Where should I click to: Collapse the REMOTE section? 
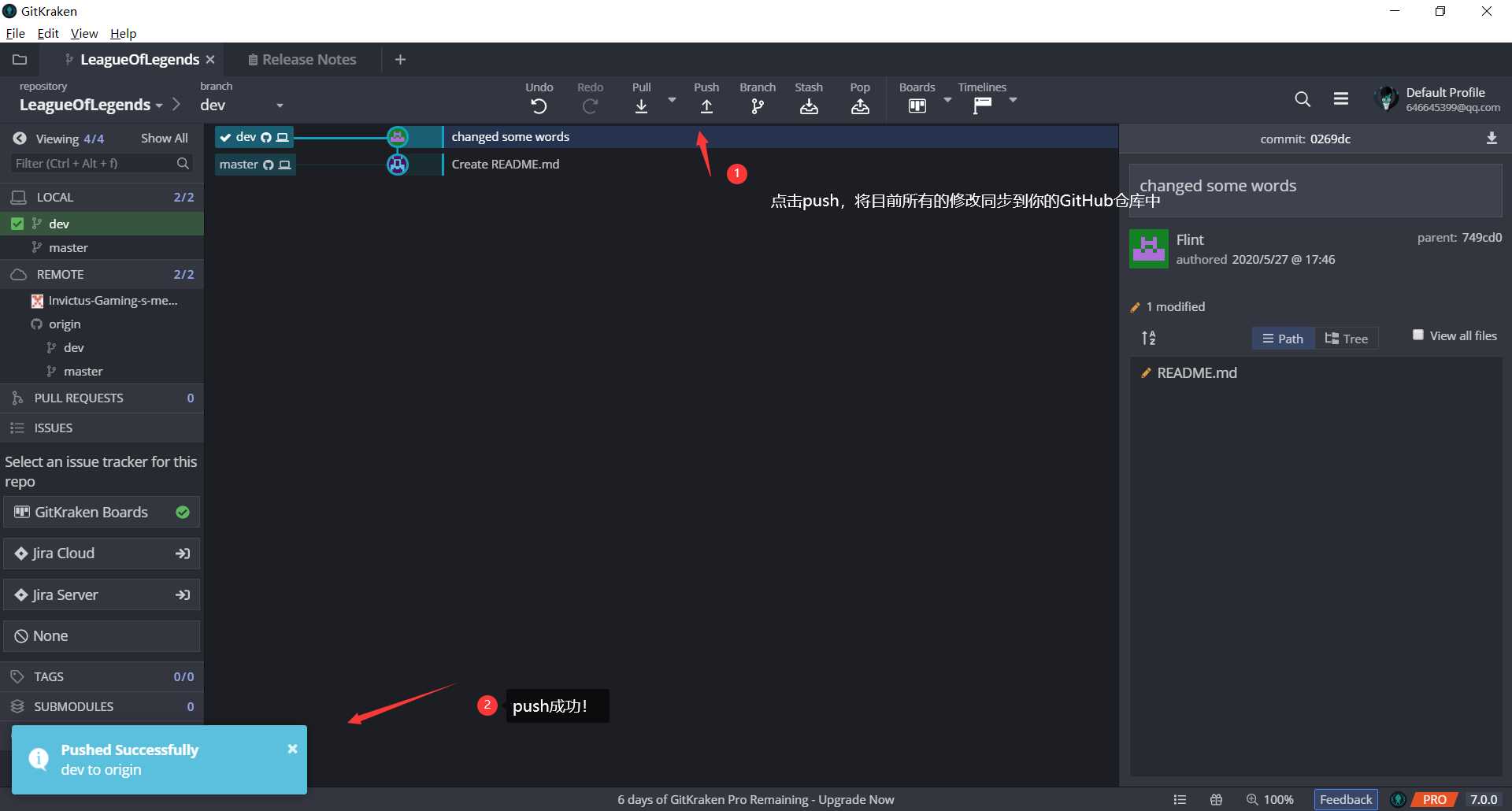(x=102, y=274)
